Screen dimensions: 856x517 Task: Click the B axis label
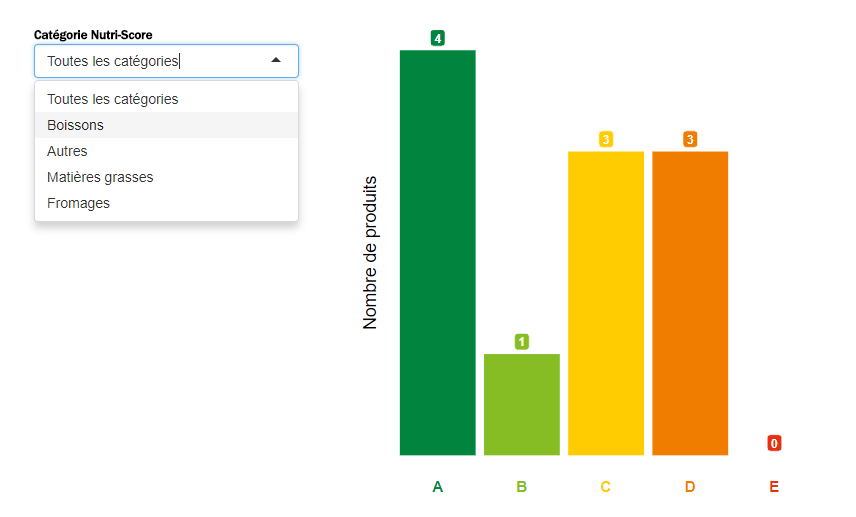pos(521,487)
